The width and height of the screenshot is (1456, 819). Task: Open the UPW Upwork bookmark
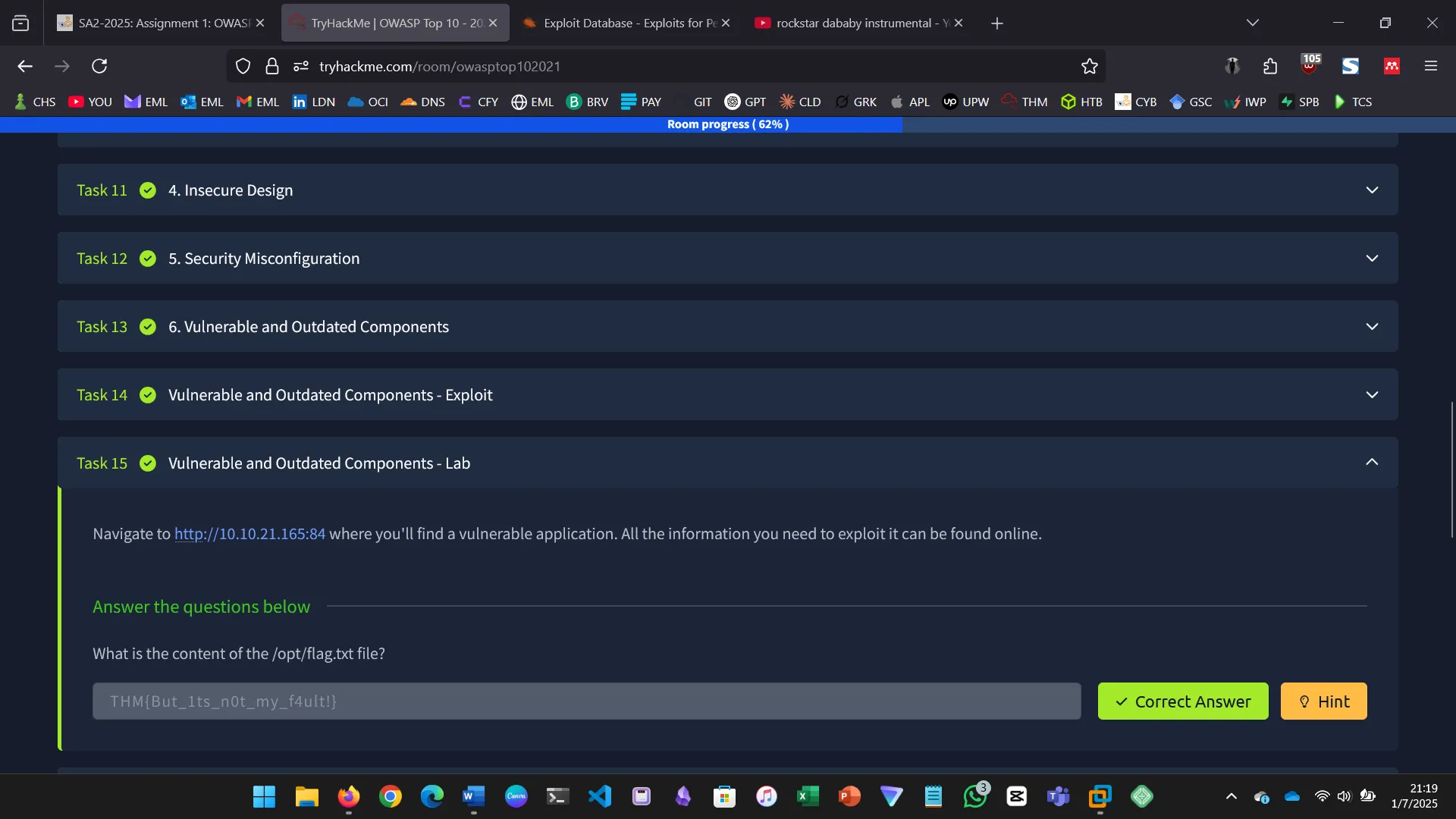[x=965, y=102]
